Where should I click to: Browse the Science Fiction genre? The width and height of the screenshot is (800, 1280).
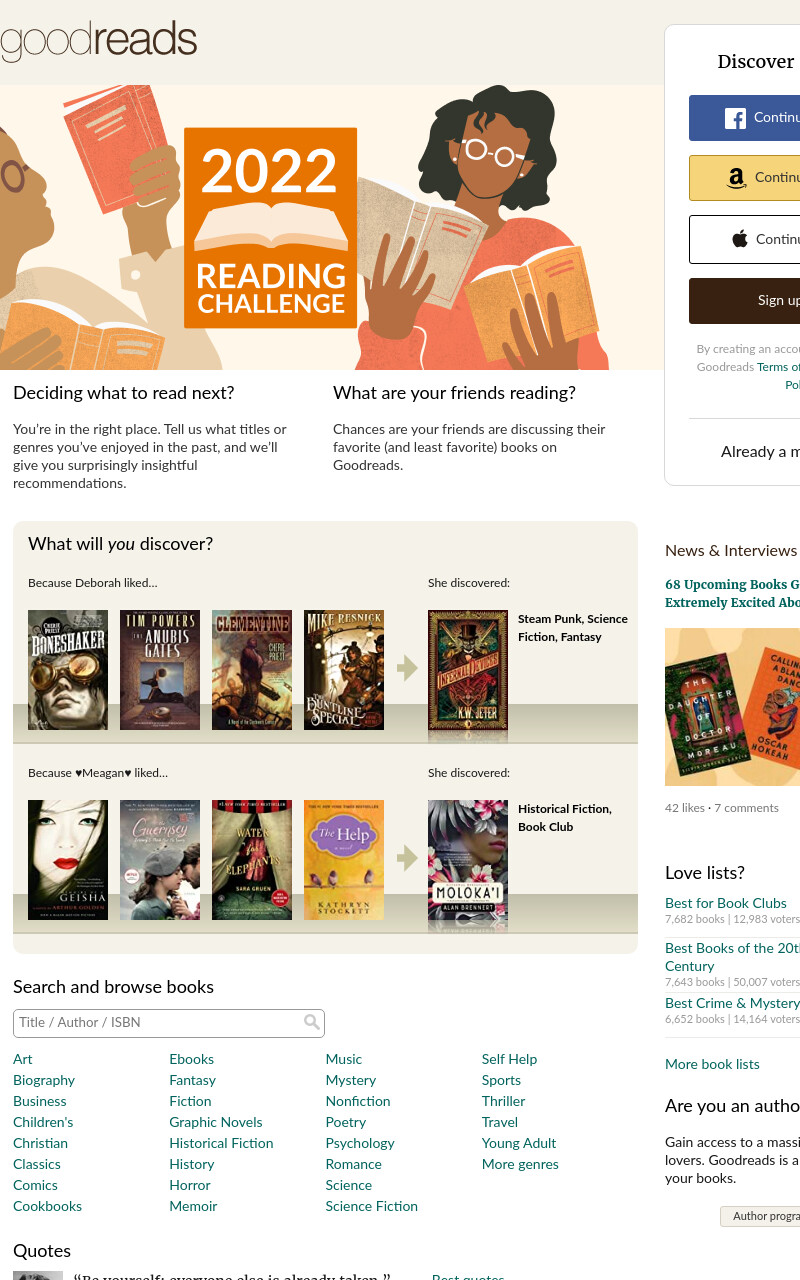coord(371,1206)
